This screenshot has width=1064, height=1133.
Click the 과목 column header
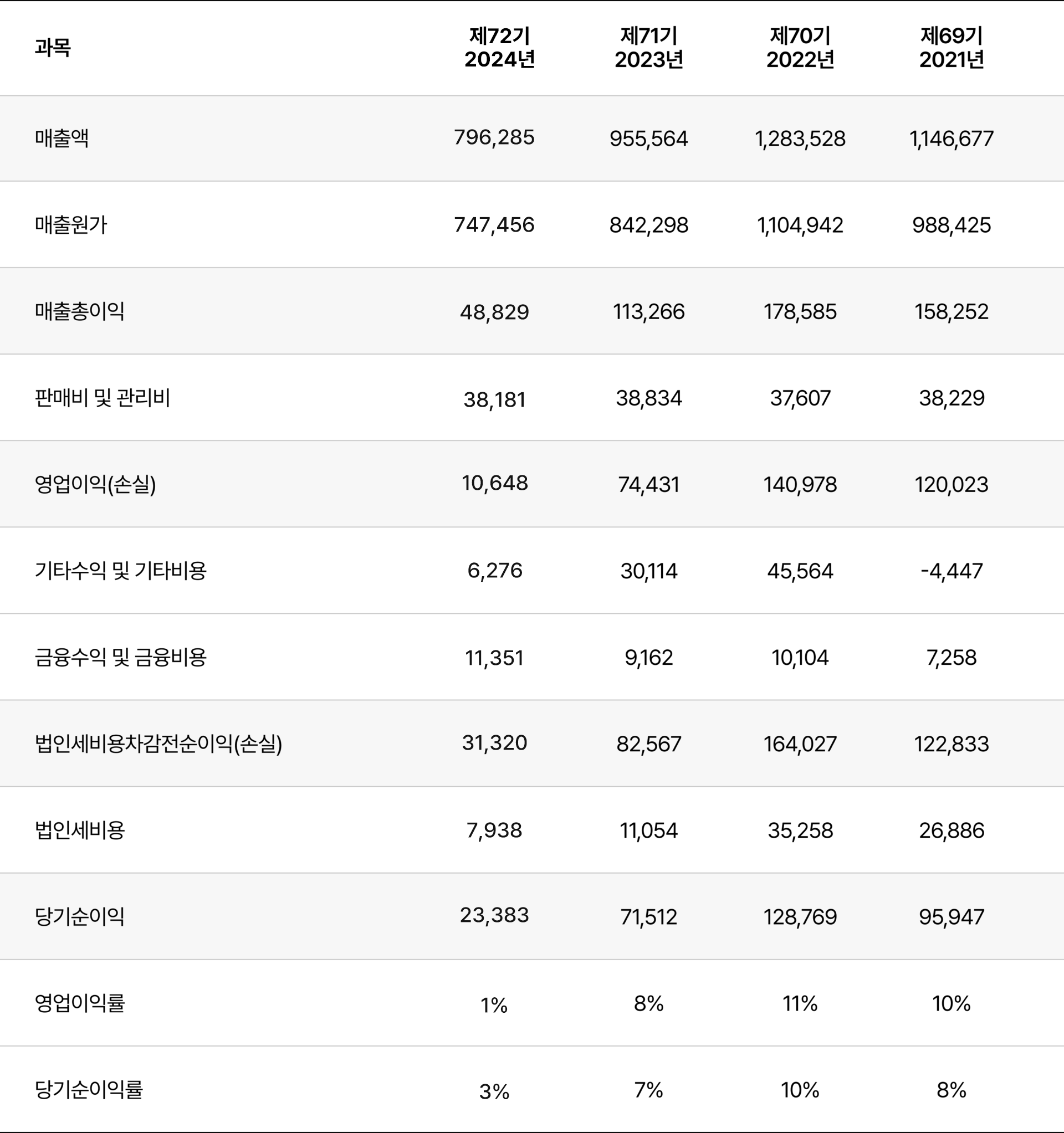[x=53, y=47]
